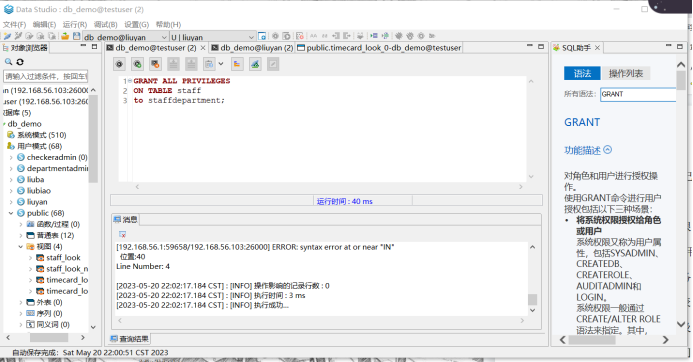Viewport: 693px width, 362px height.
Task: Select the 语法 button in SQL assistant
Action: (582, 73)
